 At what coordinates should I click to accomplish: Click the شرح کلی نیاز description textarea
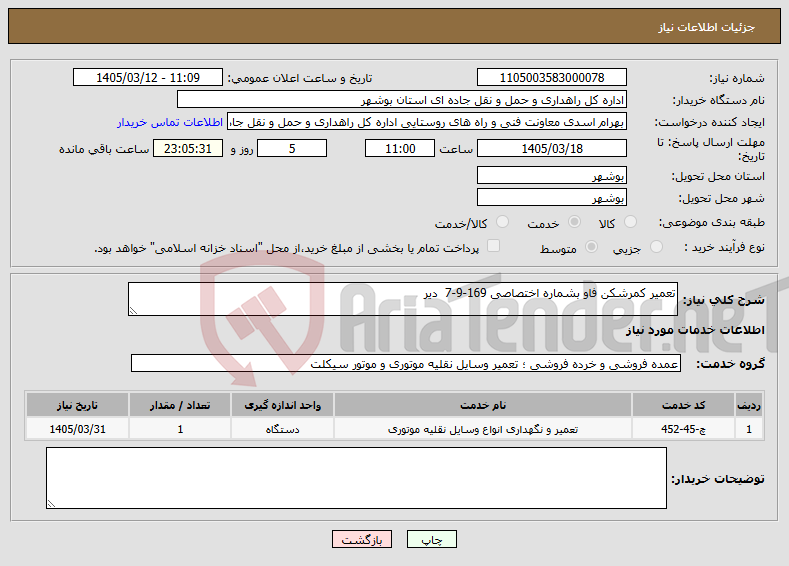(x=403, y=299)
